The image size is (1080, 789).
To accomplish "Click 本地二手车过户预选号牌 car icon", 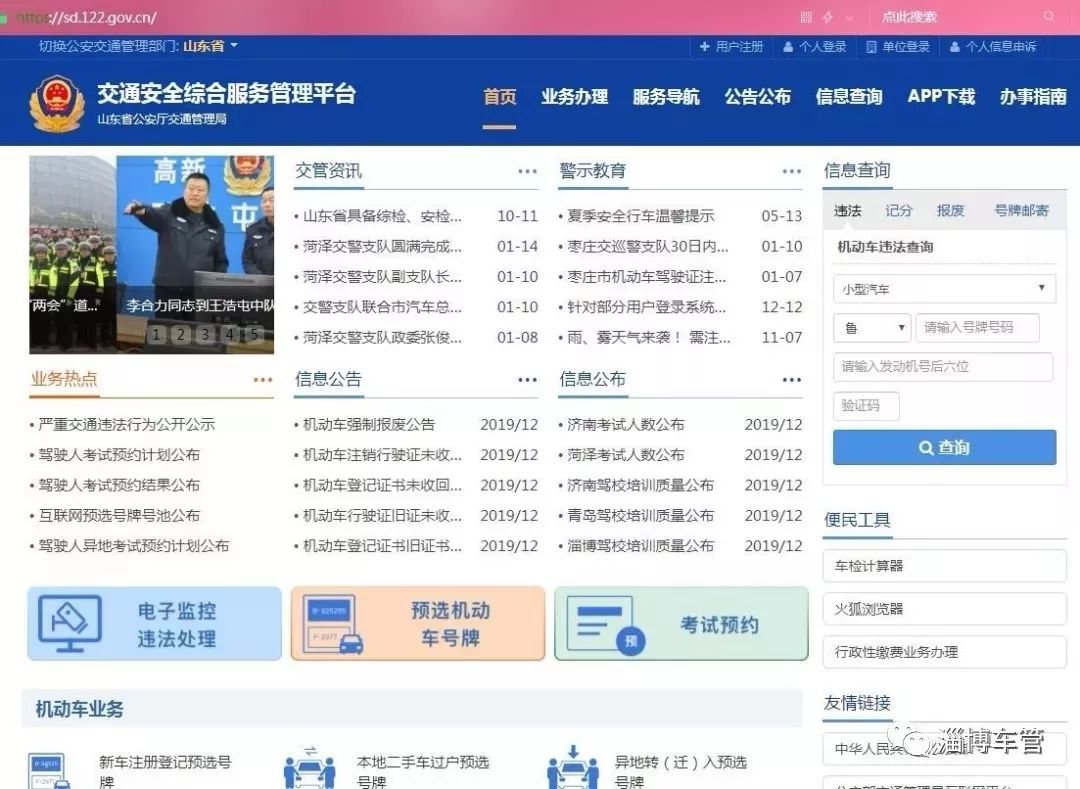I will click(309, 768).
